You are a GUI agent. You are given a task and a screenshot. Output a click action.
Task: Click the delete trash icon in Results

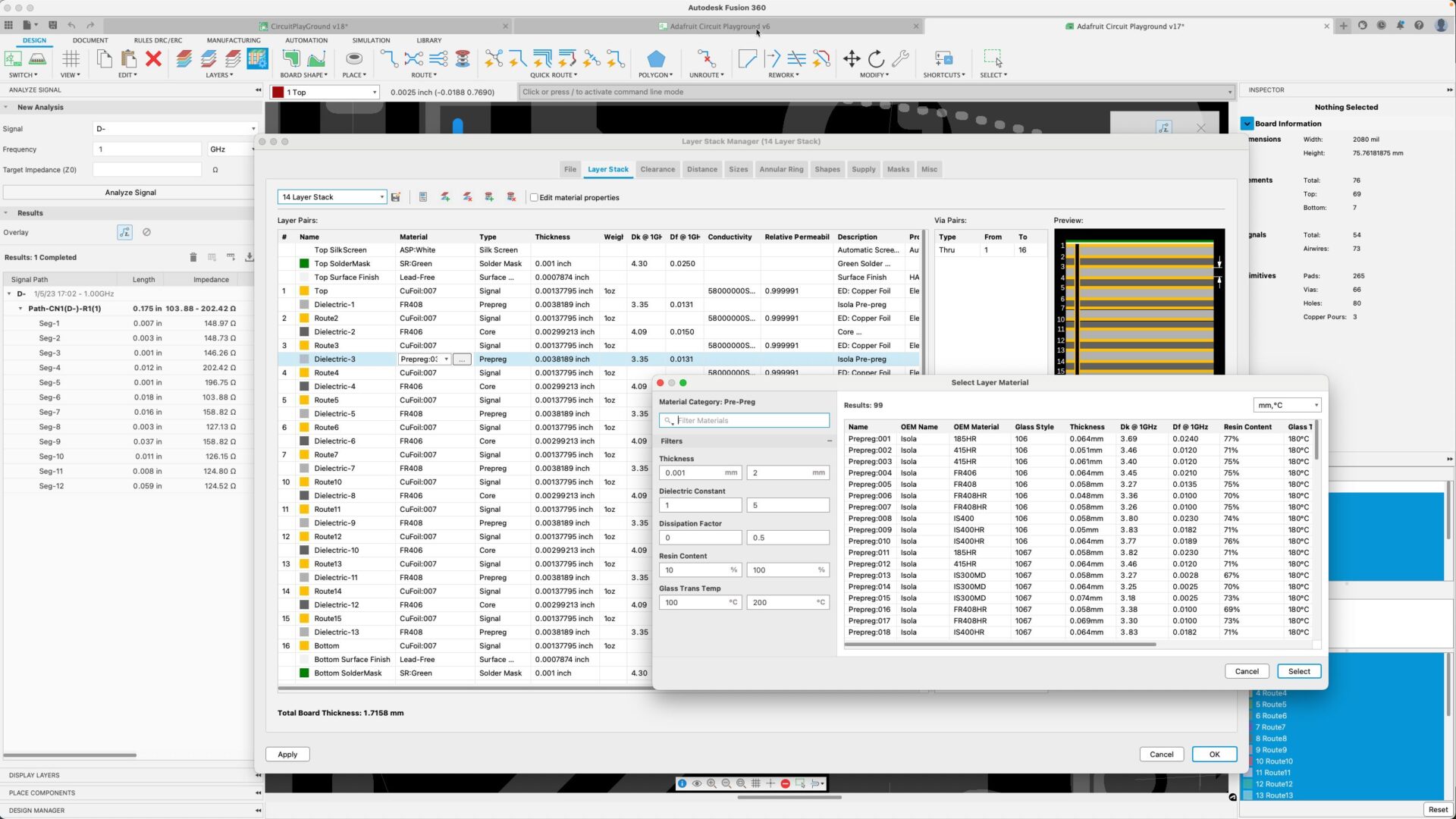click(193, 257)
